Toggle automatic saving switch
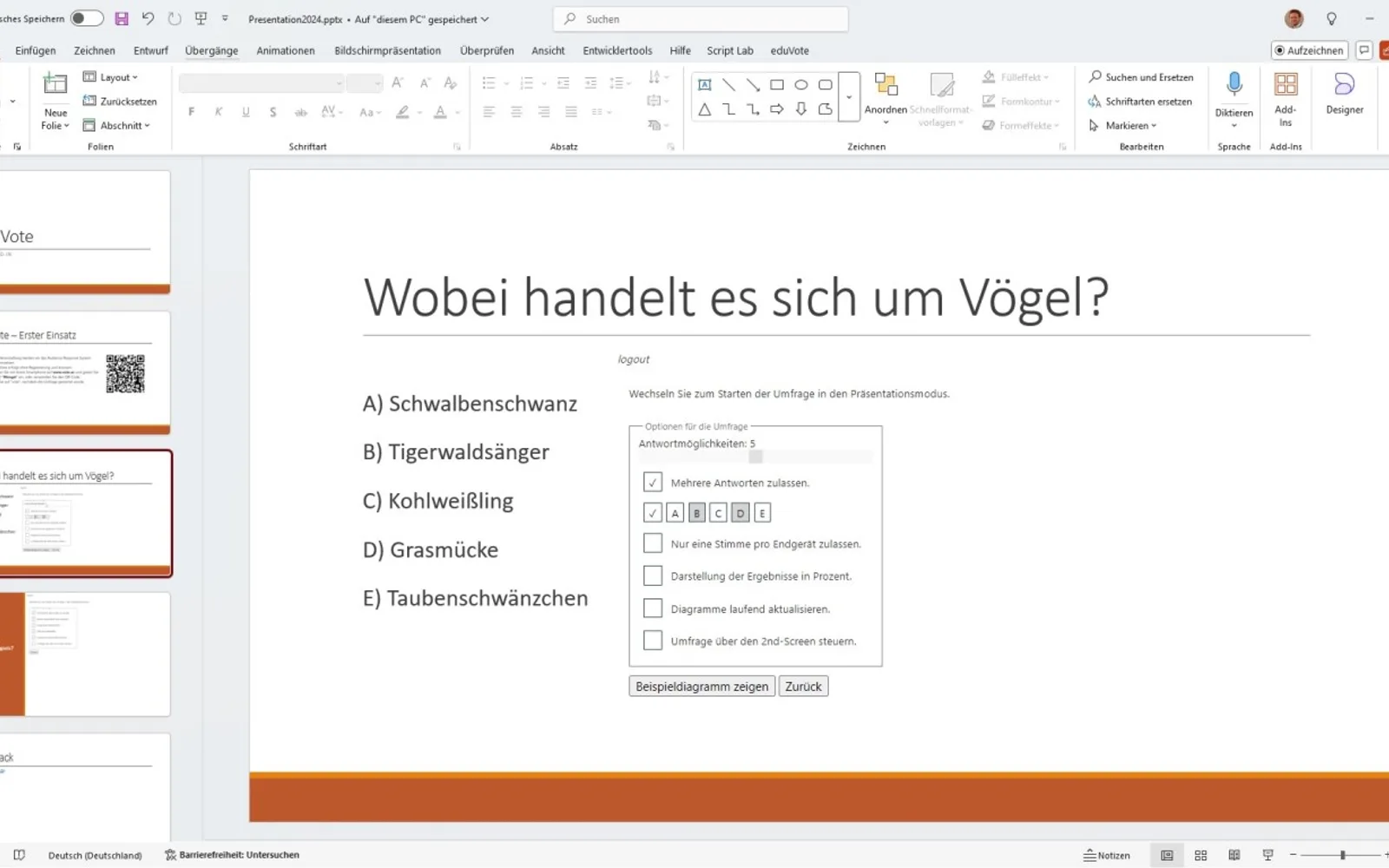This screenshot has height=868, width=1389. pyautogui.click(x=87, y=18)
